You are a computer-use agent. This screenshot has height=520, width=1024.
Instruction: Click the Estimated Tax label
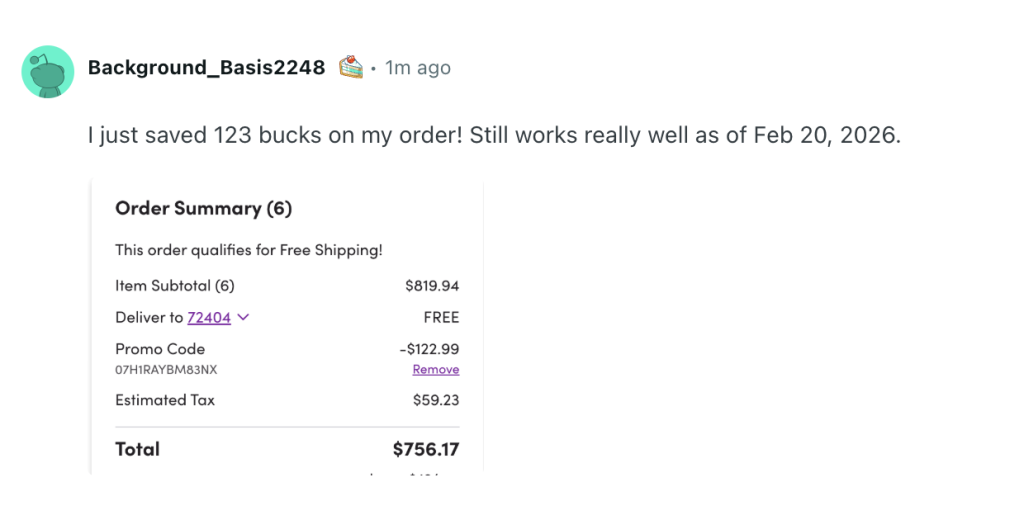tap(165, 400)
